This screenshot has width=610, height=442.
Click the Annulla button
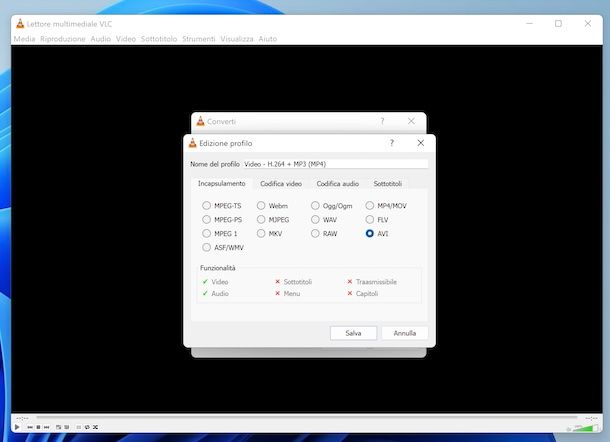click(x=405, y=333)
